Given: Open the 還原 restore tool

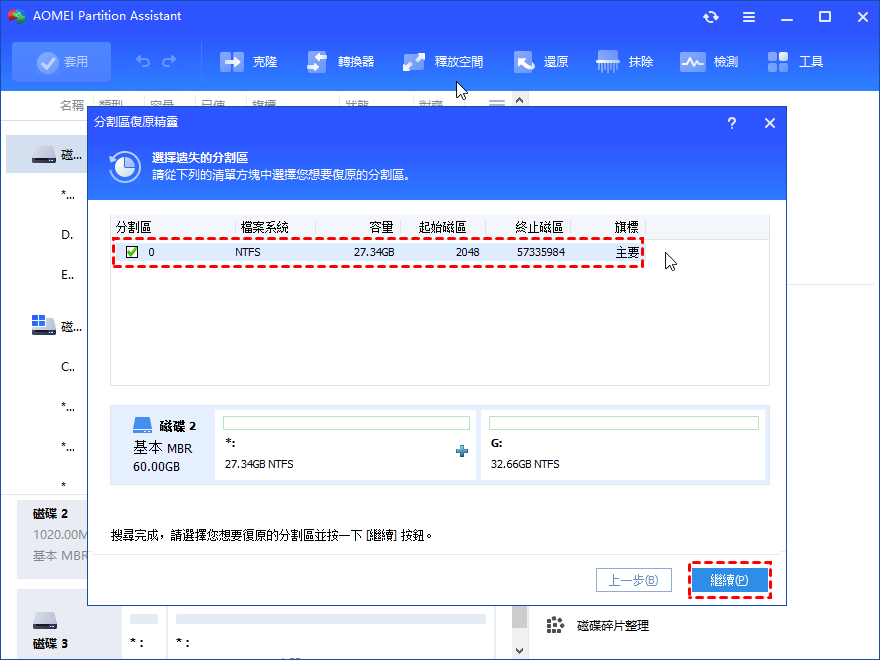Looking at the screenshot, I should (541, 62).
